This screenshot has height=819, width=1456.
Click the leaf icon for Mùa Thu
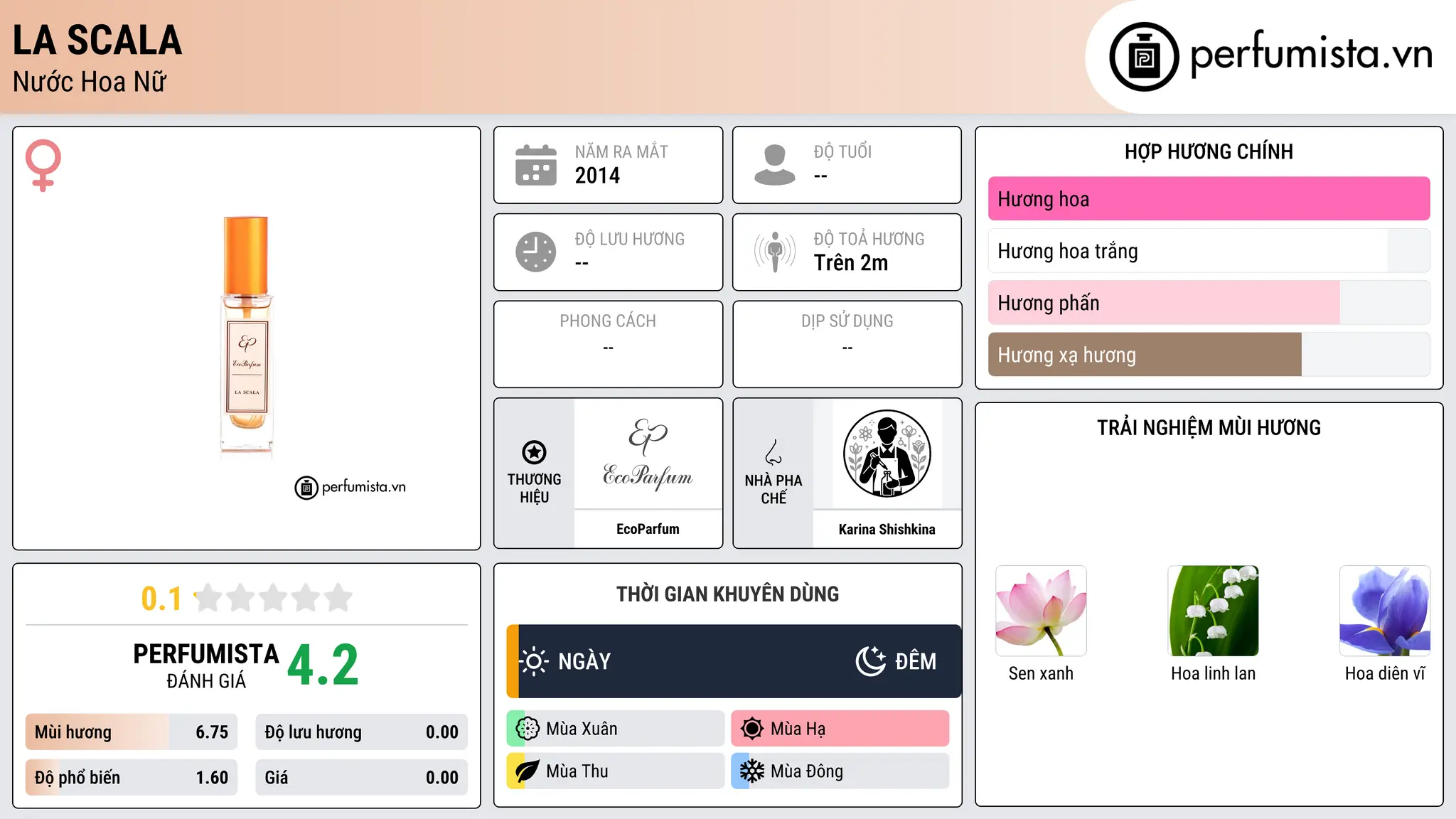pos(528,771)
